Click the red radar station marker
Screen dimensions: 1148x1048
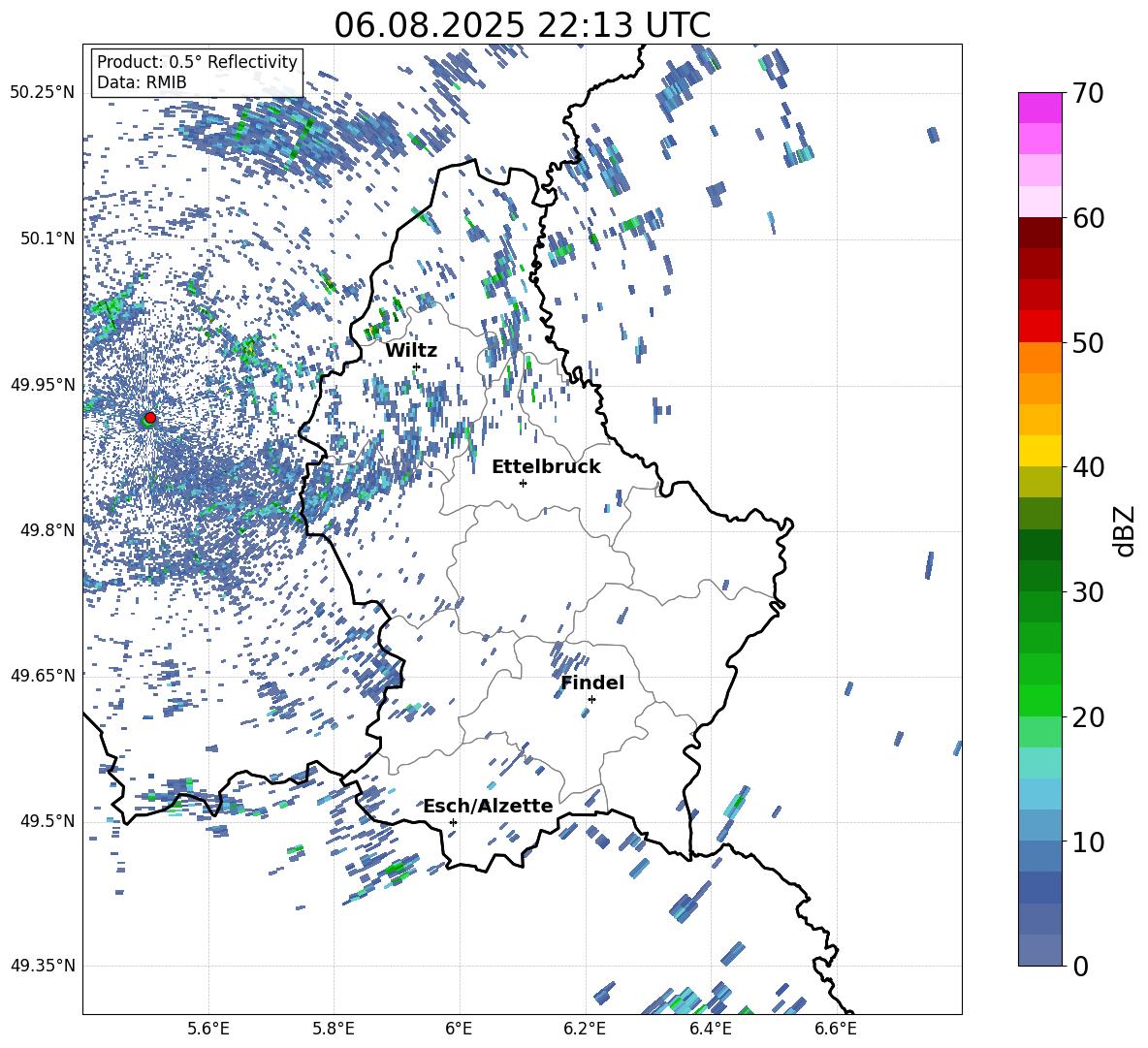(x=150, y=417)
